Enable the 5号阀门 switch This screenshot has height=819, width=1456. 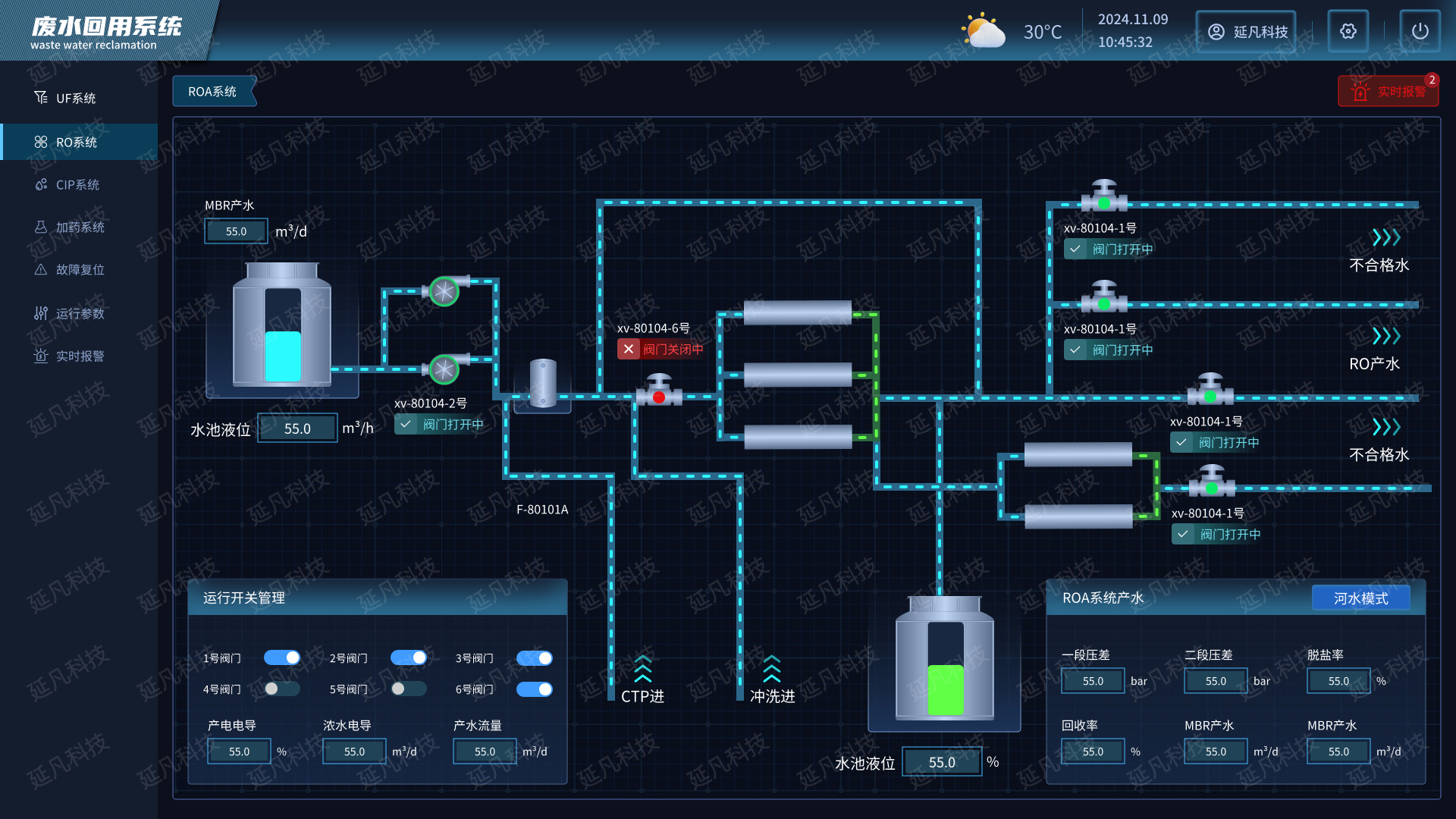pos(409,689)
